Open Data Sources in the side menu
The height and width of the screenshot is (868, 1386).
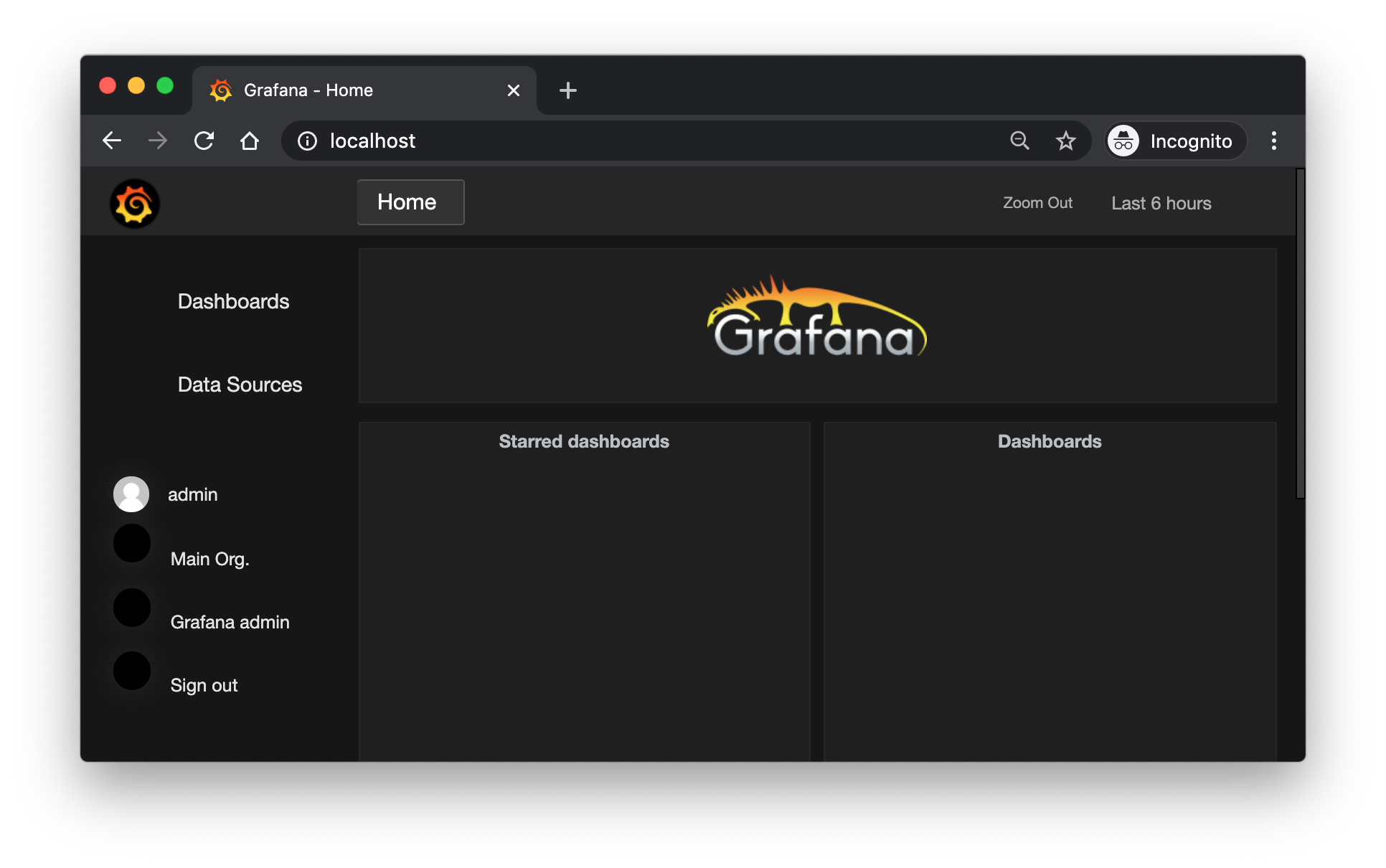[240, 385]
